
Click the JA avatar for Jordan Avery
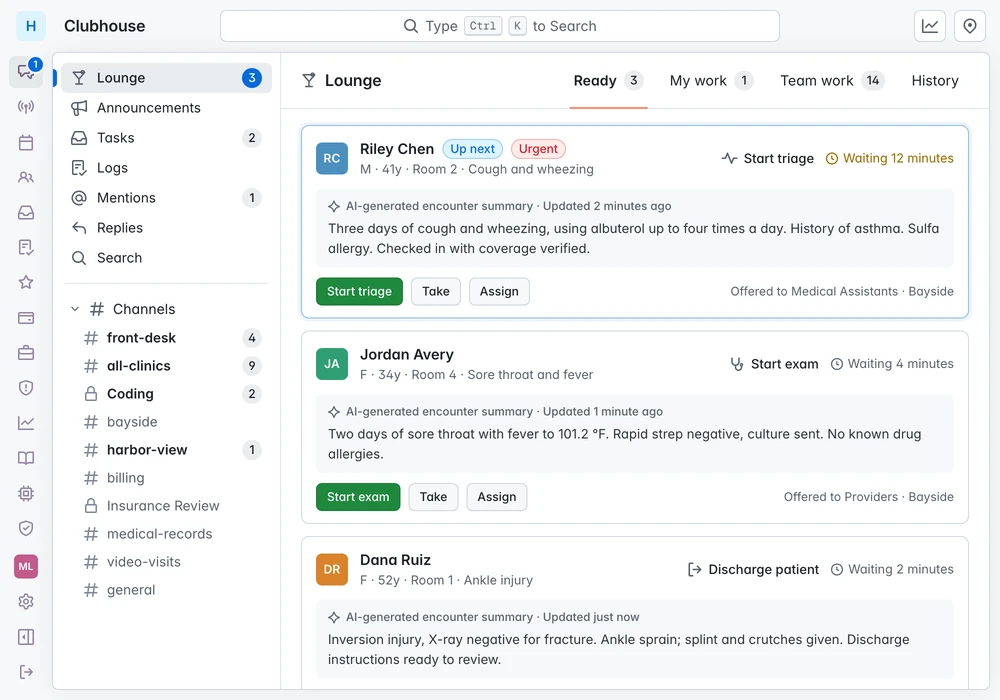(332, 363)
